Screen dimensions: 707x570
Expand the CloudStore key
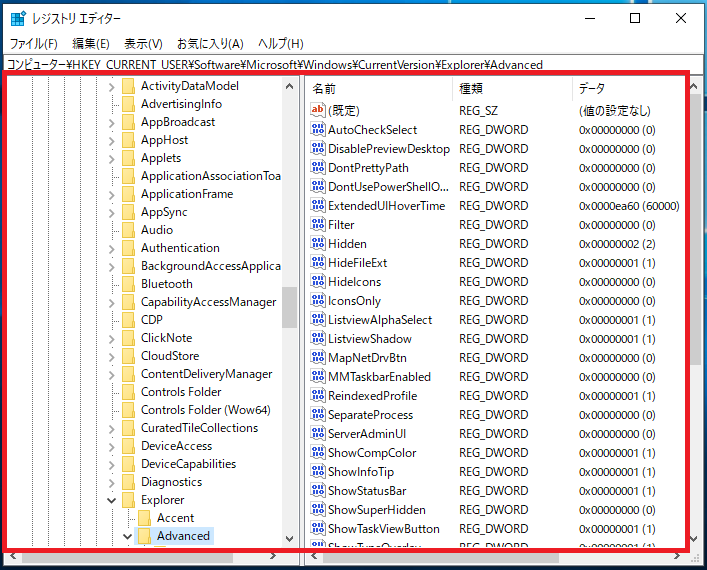(x=111, y=357)
